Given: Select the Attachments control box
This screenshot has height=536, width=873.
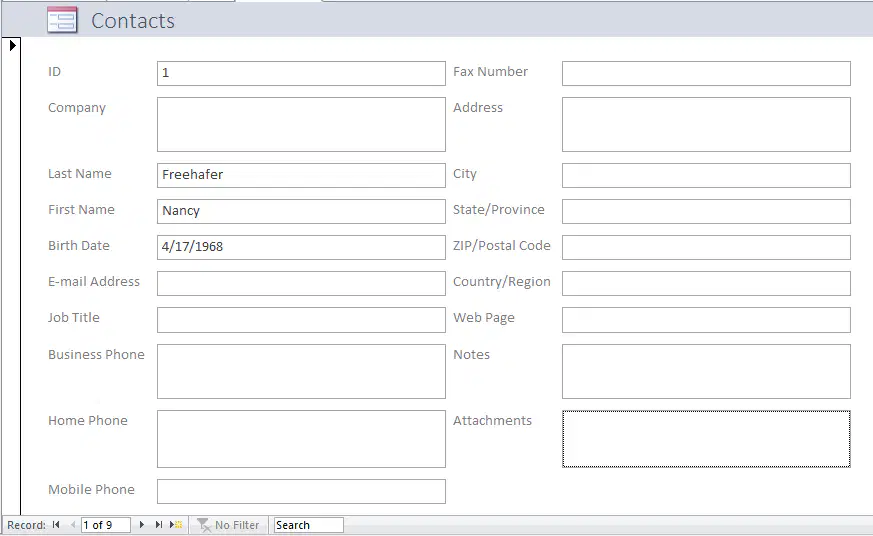Looking at the screenshot, I should click(x=706, y=439).
